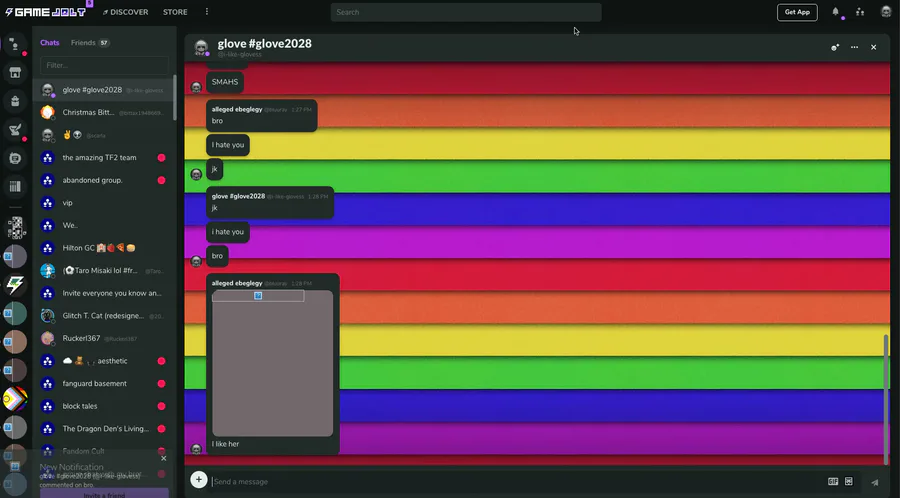Click the capitalized I hate you message
This screenshot has width=900, height=498.
pyautogui.click(x=228, y=145)
